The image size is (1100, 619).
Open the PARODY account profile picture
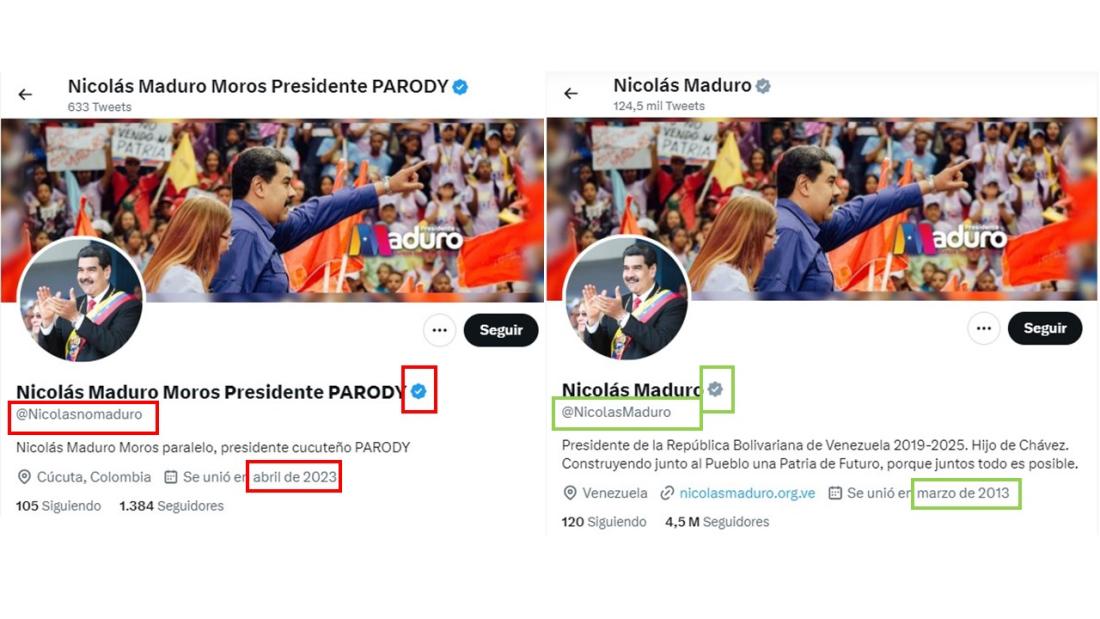pyautogui.click(x=81, y=300)
